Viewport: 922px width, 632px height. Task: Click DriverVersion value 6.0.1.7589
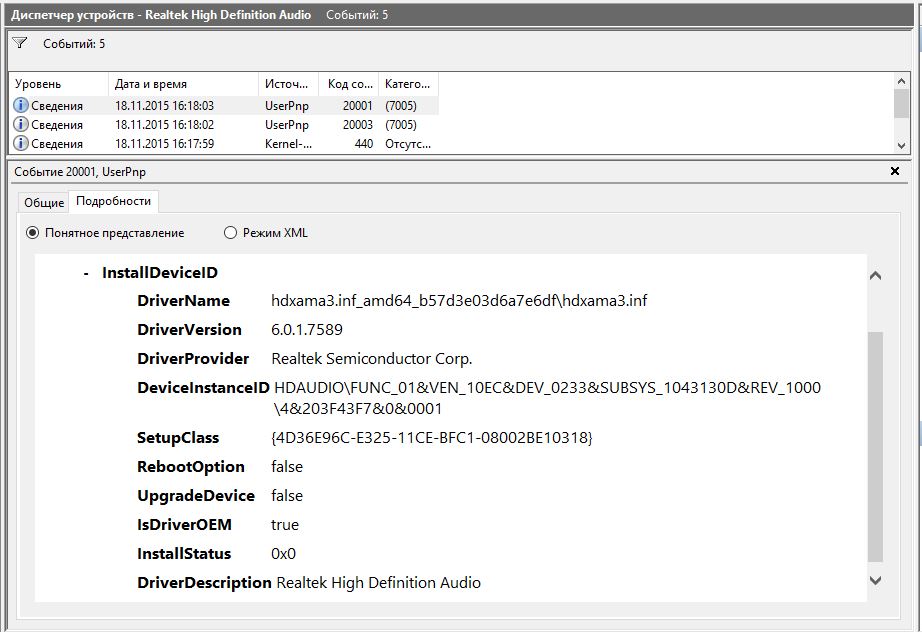click(306, 329)
